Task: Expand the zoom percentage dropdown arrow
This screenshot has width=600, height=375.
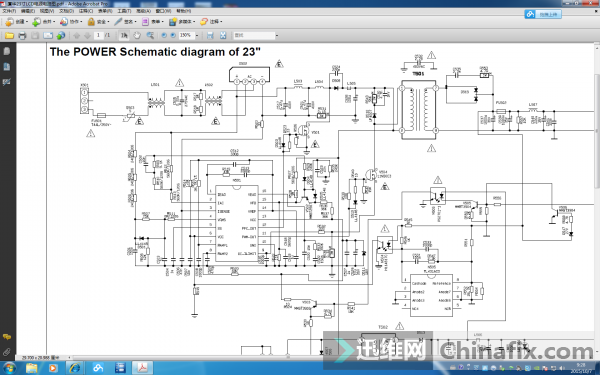Action: point(197,36)
